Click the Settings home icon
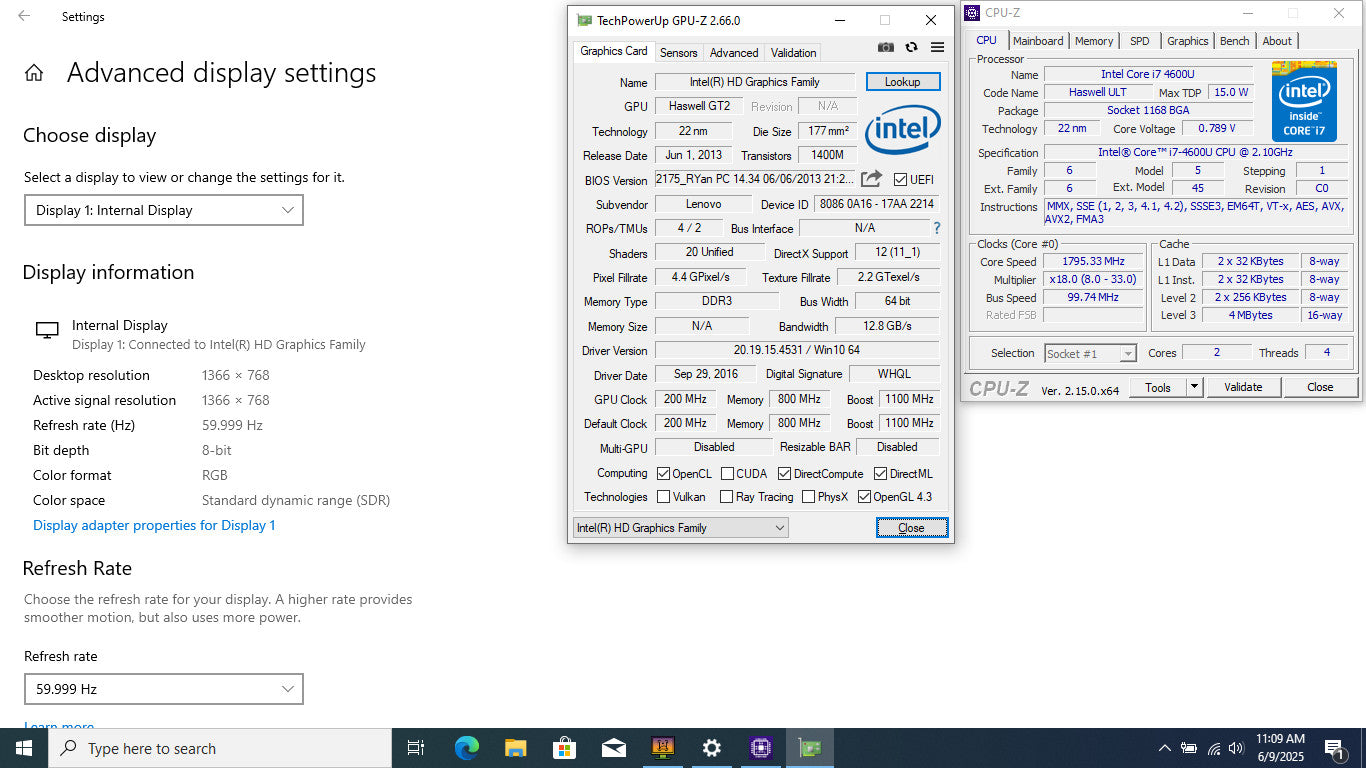Screen dimensions: 1366x768 [x=34, y=73]
